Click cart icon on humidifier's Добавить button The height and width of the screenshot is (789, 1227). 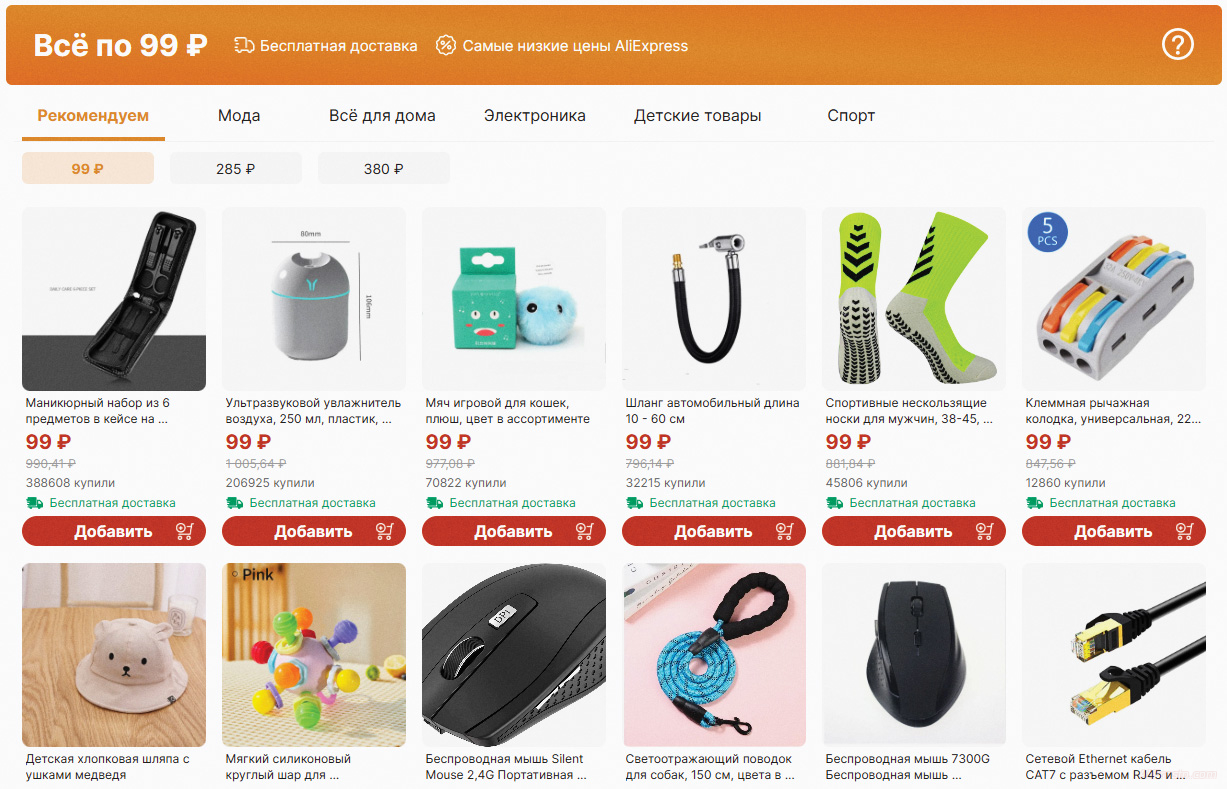[x=385, y=531]
